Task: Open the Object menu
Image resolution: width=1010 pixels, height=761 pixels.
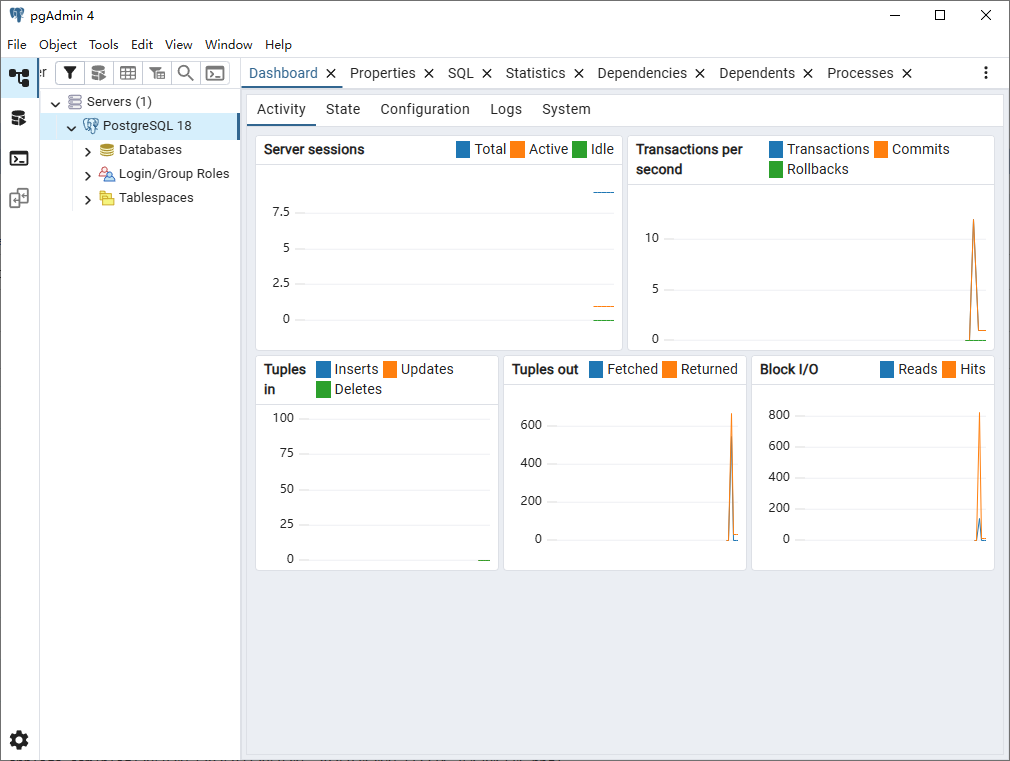Action: [x=58, y=44]
